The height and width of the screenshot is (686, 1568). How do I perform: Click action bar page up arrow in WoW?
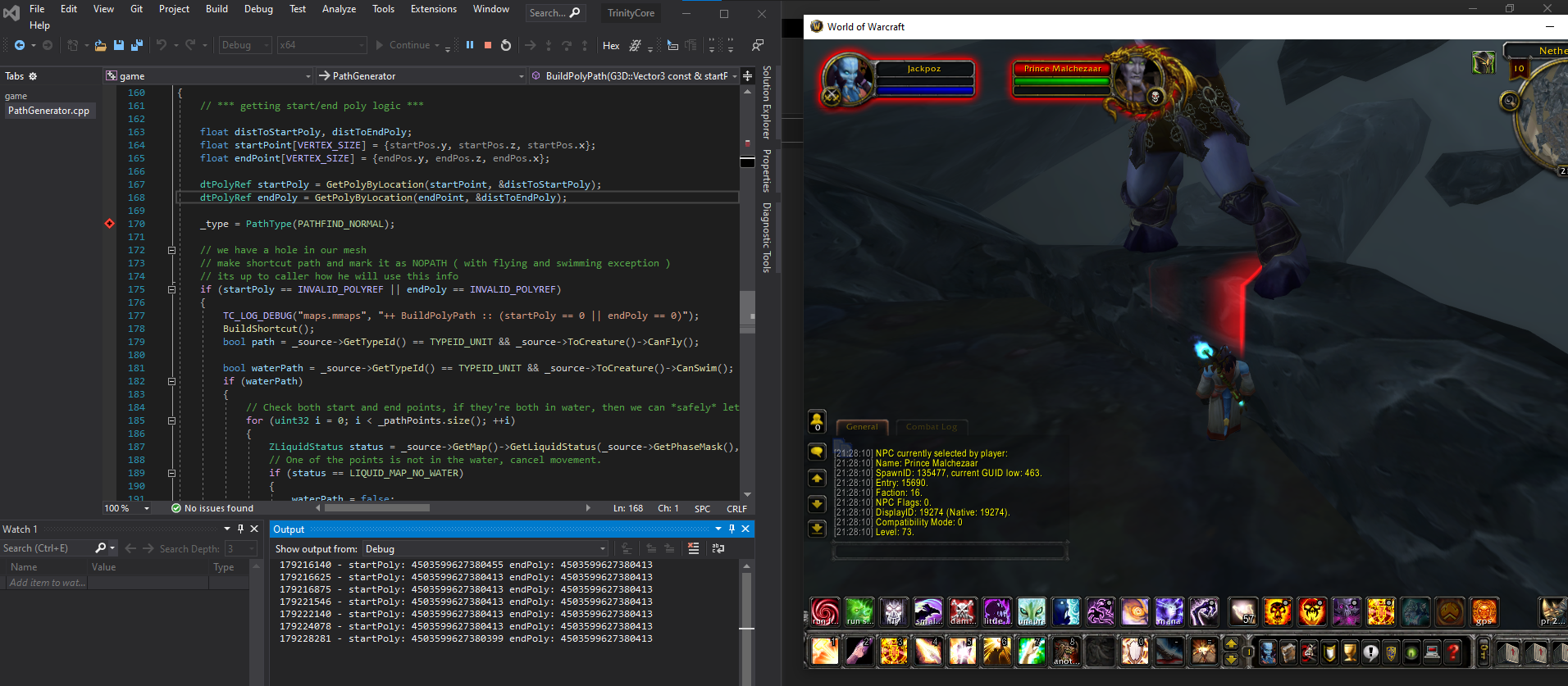pos(1231,643)
